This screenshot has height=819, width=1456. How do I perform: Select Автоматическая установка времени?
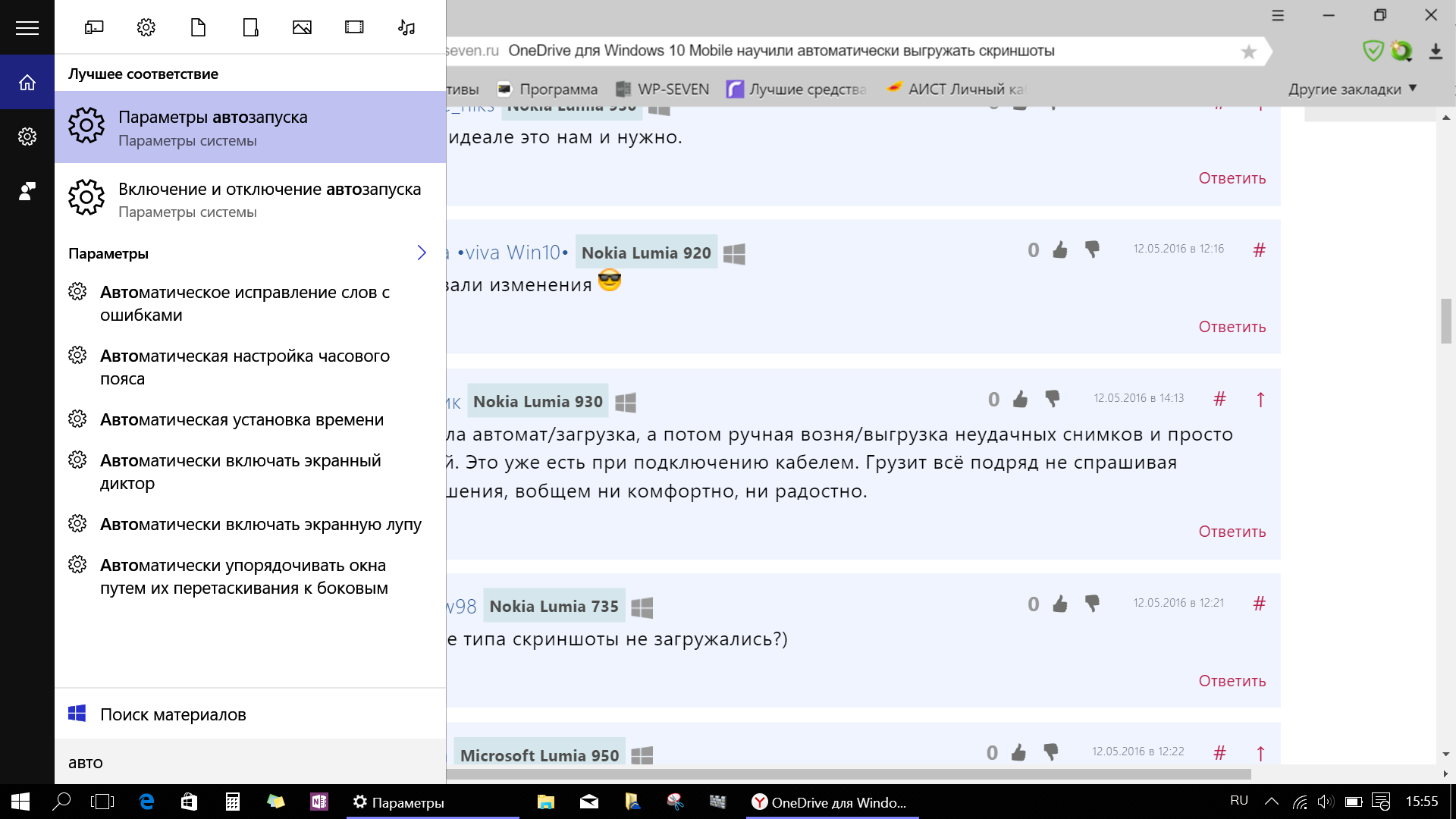[x=250, y=419]
